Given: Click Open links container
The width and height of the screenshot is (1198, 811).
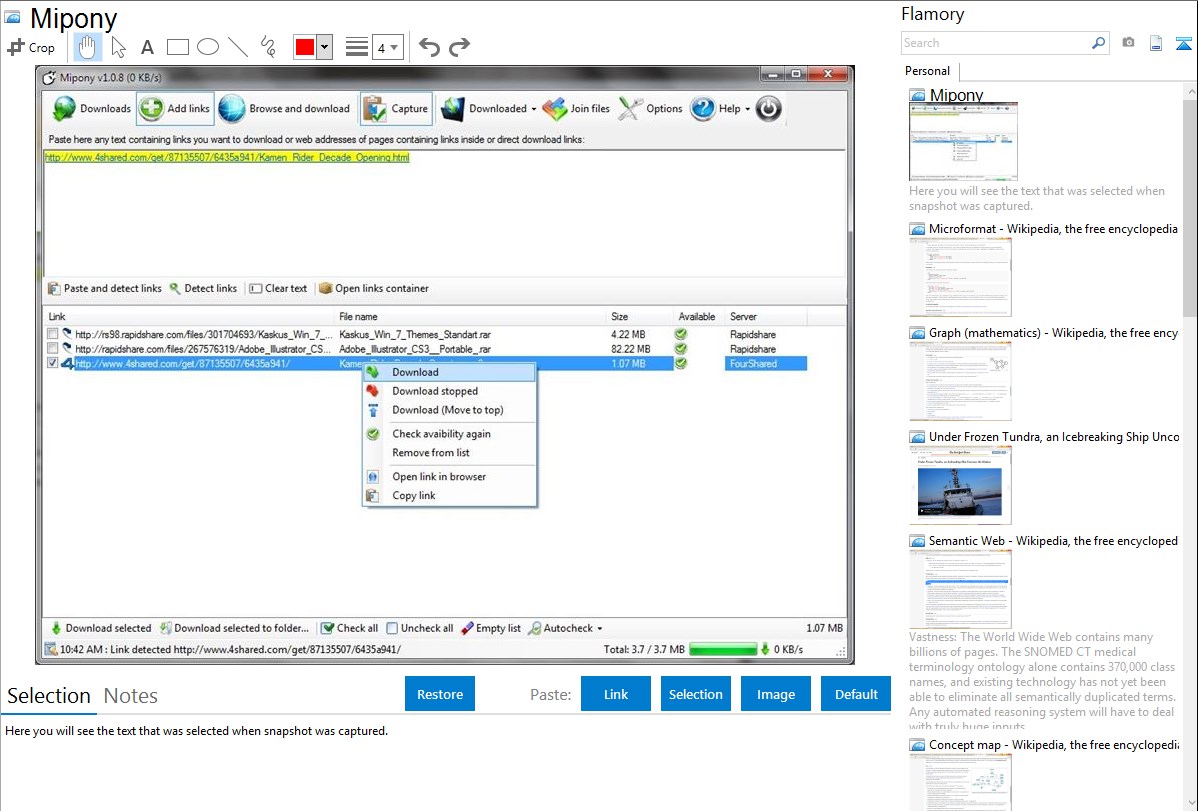Looking at the screenshot, I should 374,288.
